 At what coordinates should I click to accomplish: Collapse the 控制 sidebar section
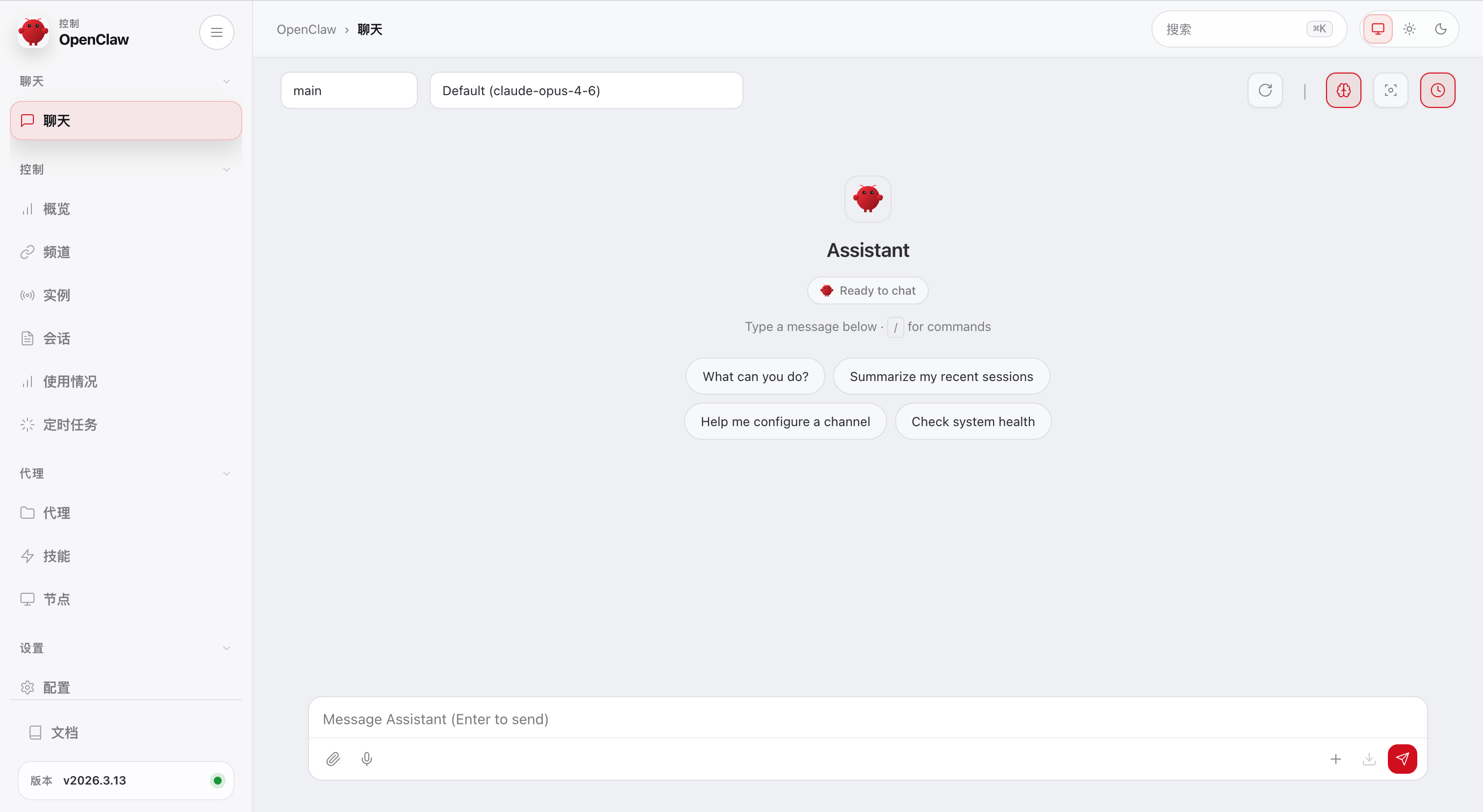(125, 169)
